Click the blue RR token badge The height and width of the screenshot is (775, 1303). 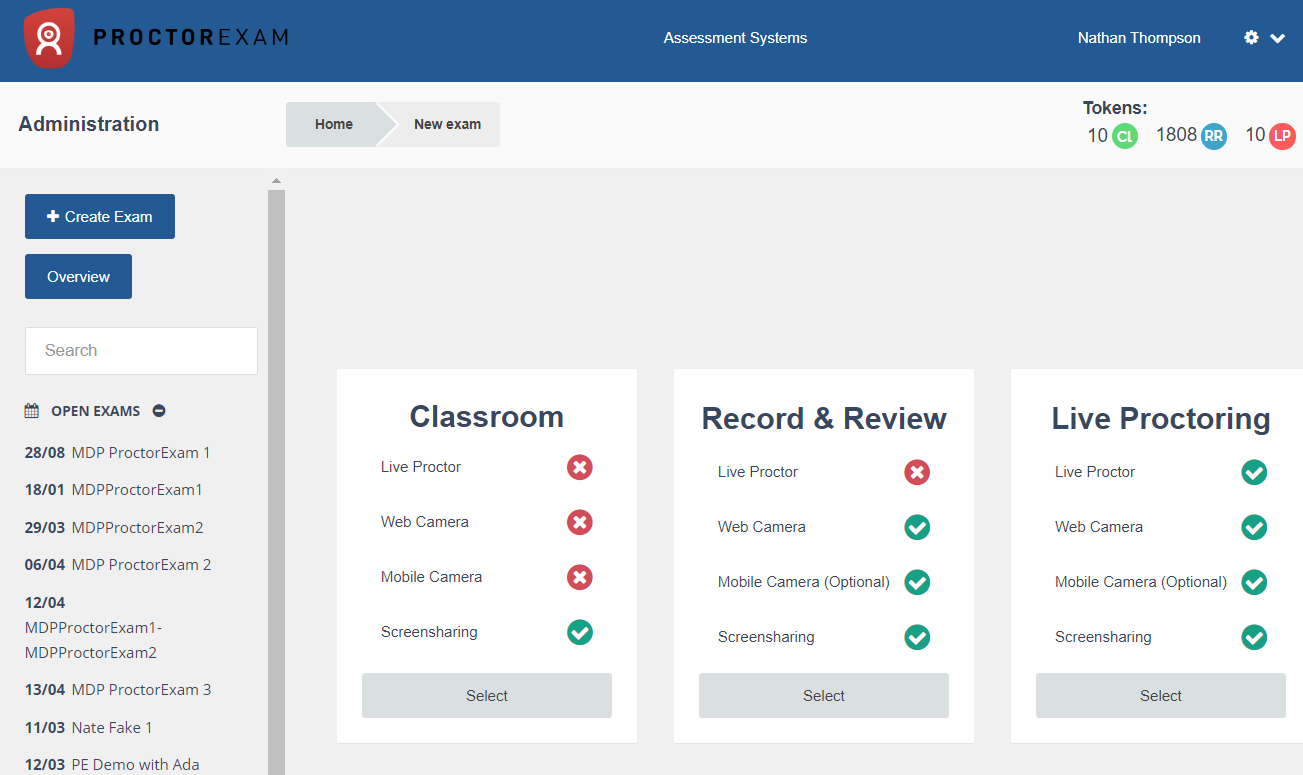pyautogui.click(x=1214, y=136)
